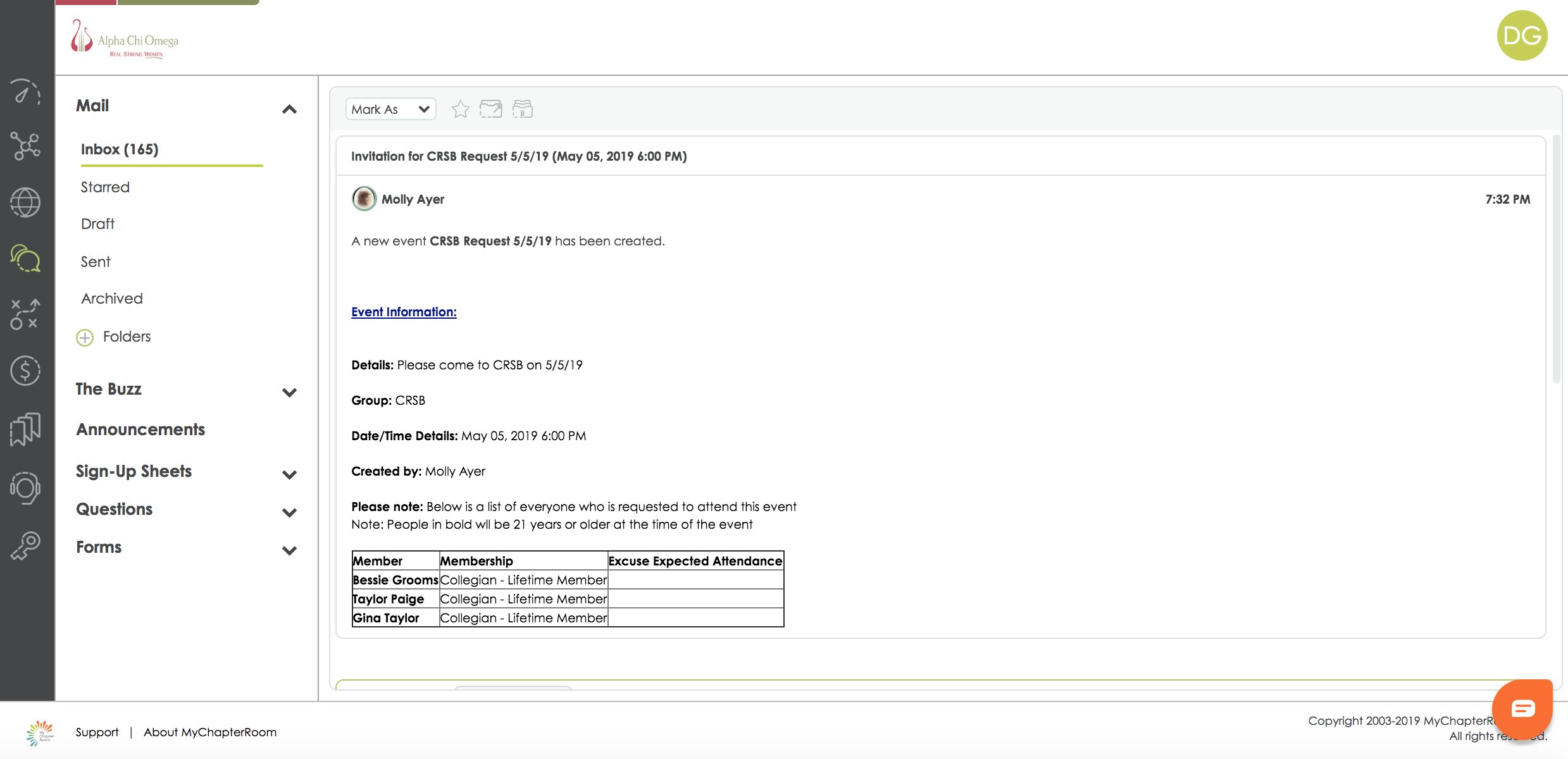Image resolution: width=1568 pixels, height=759 pixels.
Task: Open the globe sidebar icon
Action: pyautogui.click(x=25, y=202)
